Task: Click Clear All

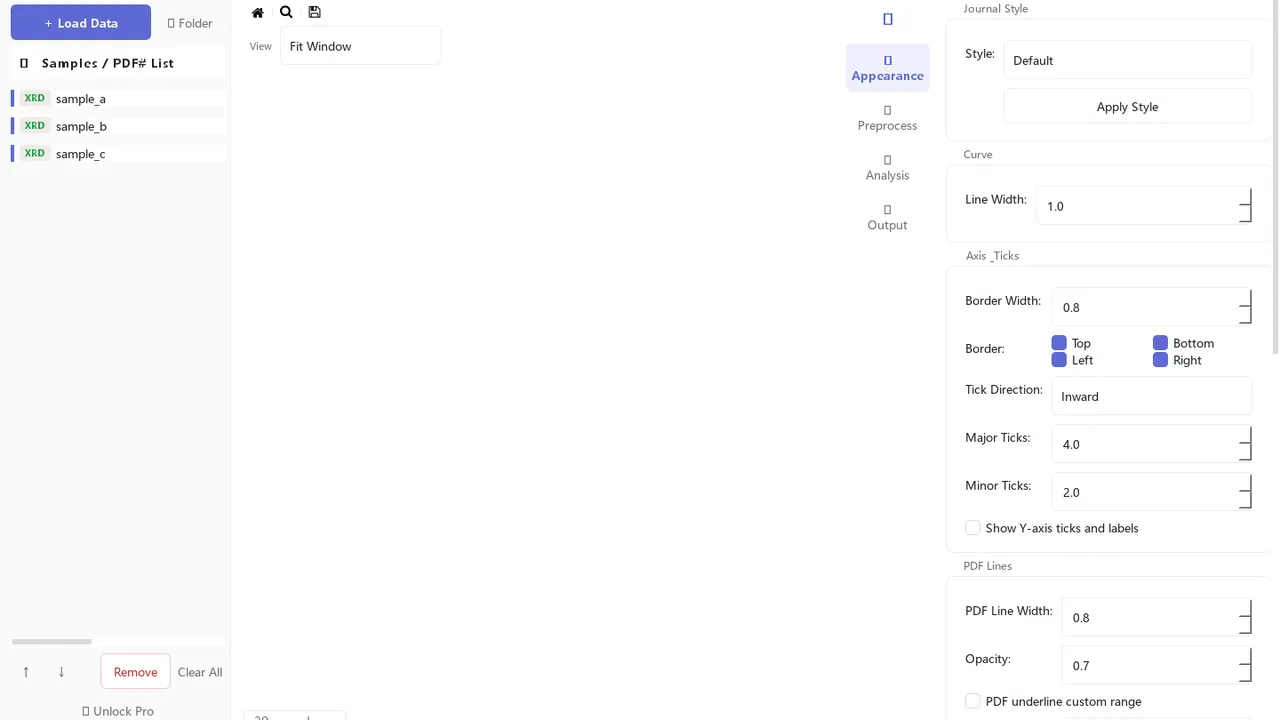Action: click(200, 672)
